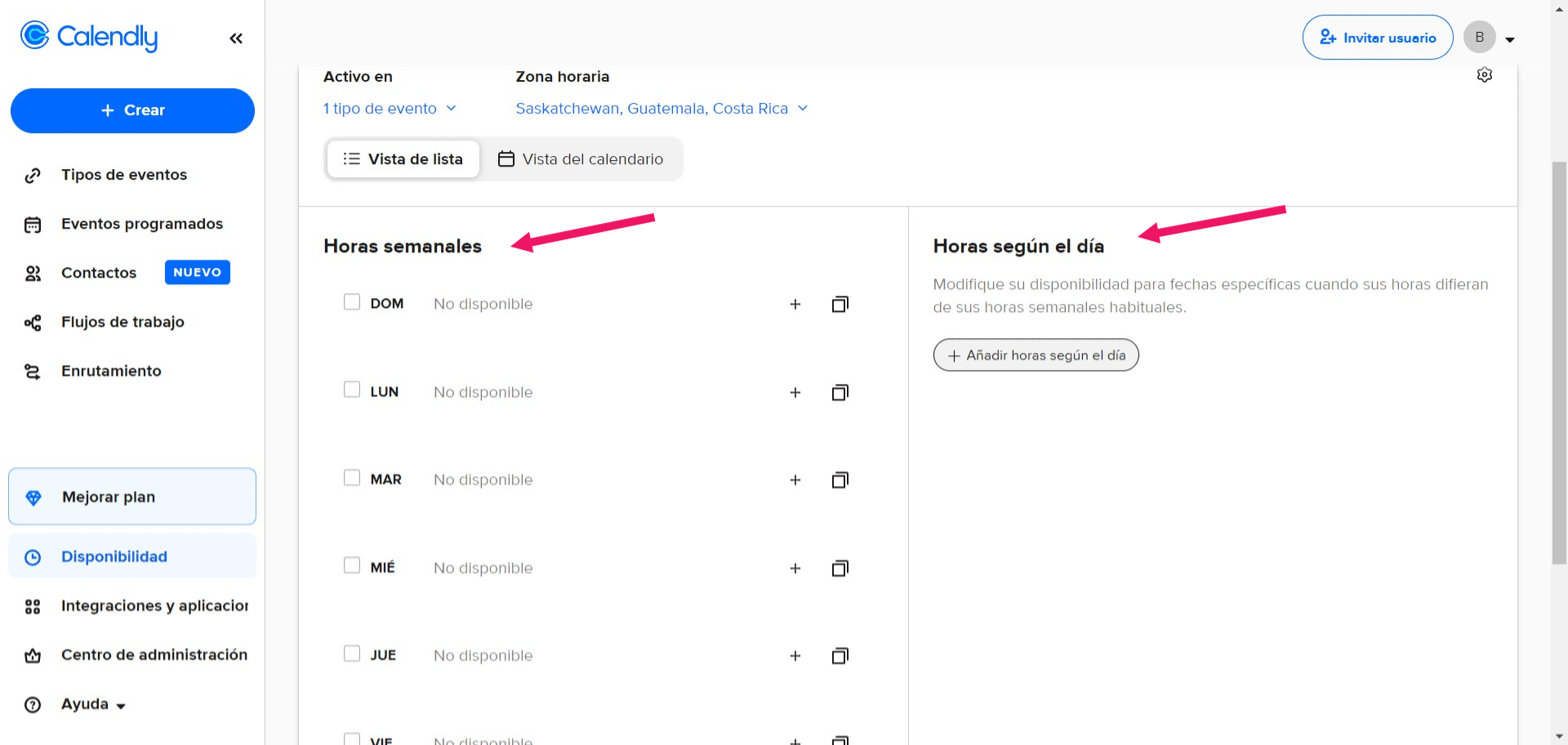Copy MIÉ hours using the copy icon

pyautogui.click(x=840, y=568)
